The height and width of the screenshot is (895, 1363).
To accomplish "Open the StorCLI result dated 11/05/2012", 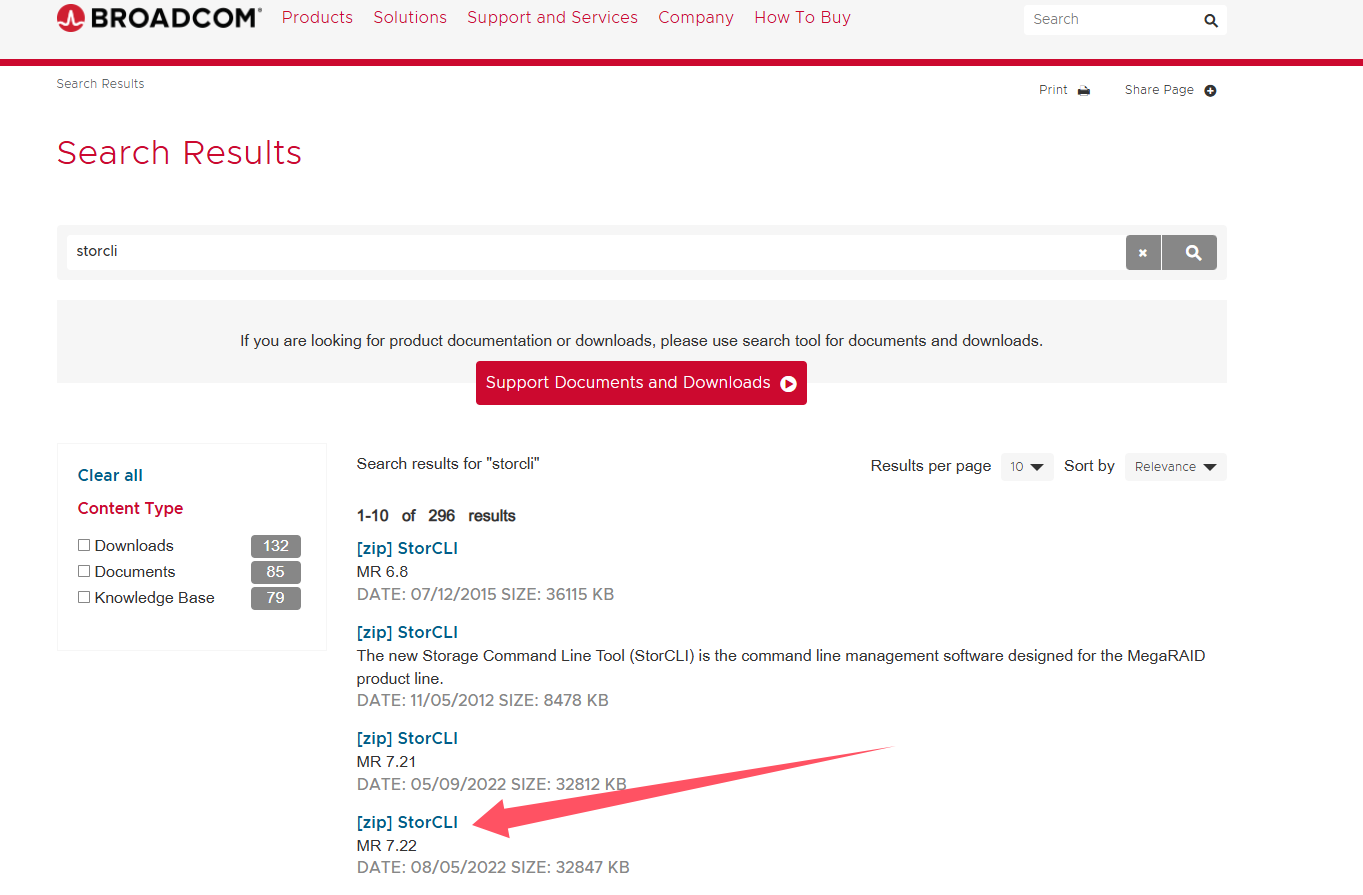I will pyautogui.click(x=407, y=632).
